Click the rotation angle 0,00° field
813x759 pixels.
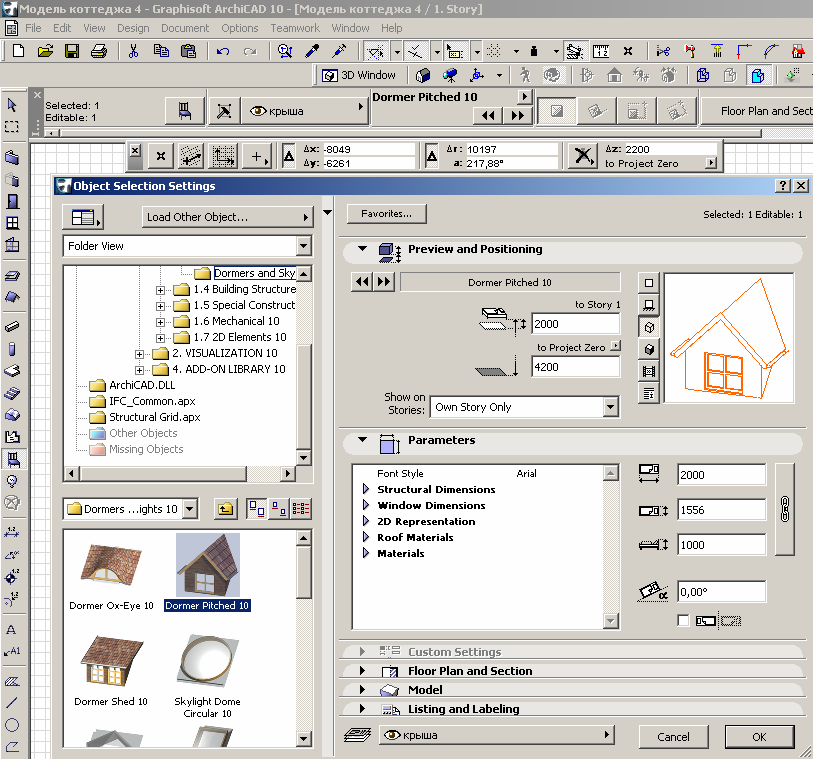point(721,592)
